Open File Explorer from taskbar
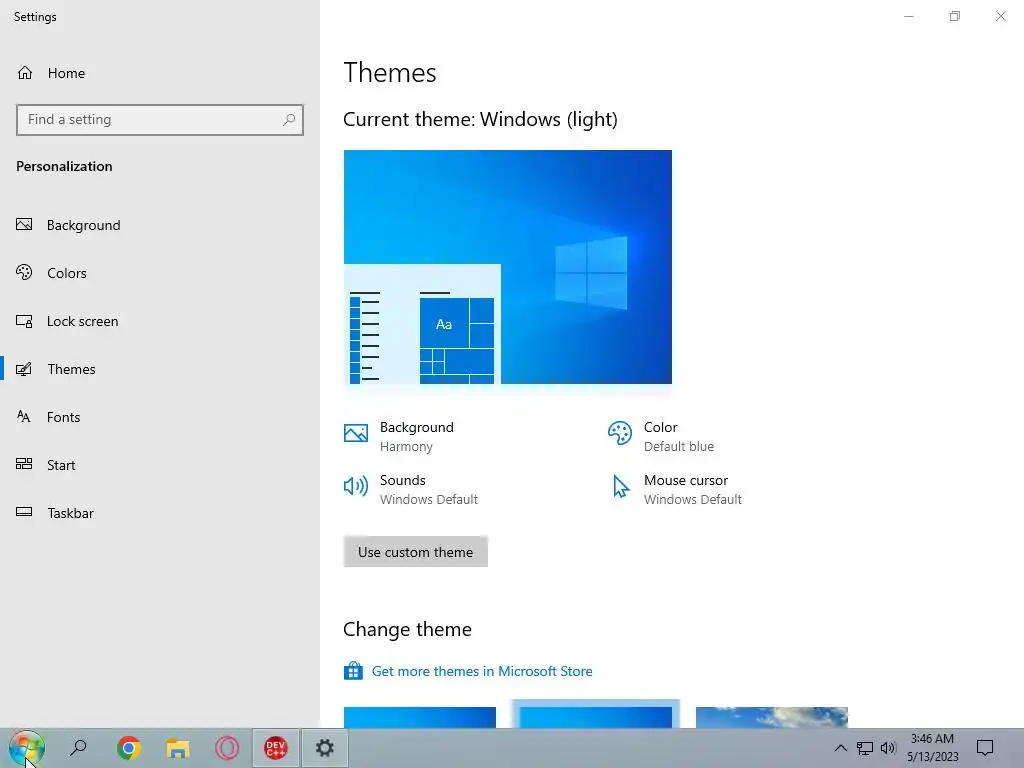This screenshot has height=768, width=1024. click(x=178, y=748)
